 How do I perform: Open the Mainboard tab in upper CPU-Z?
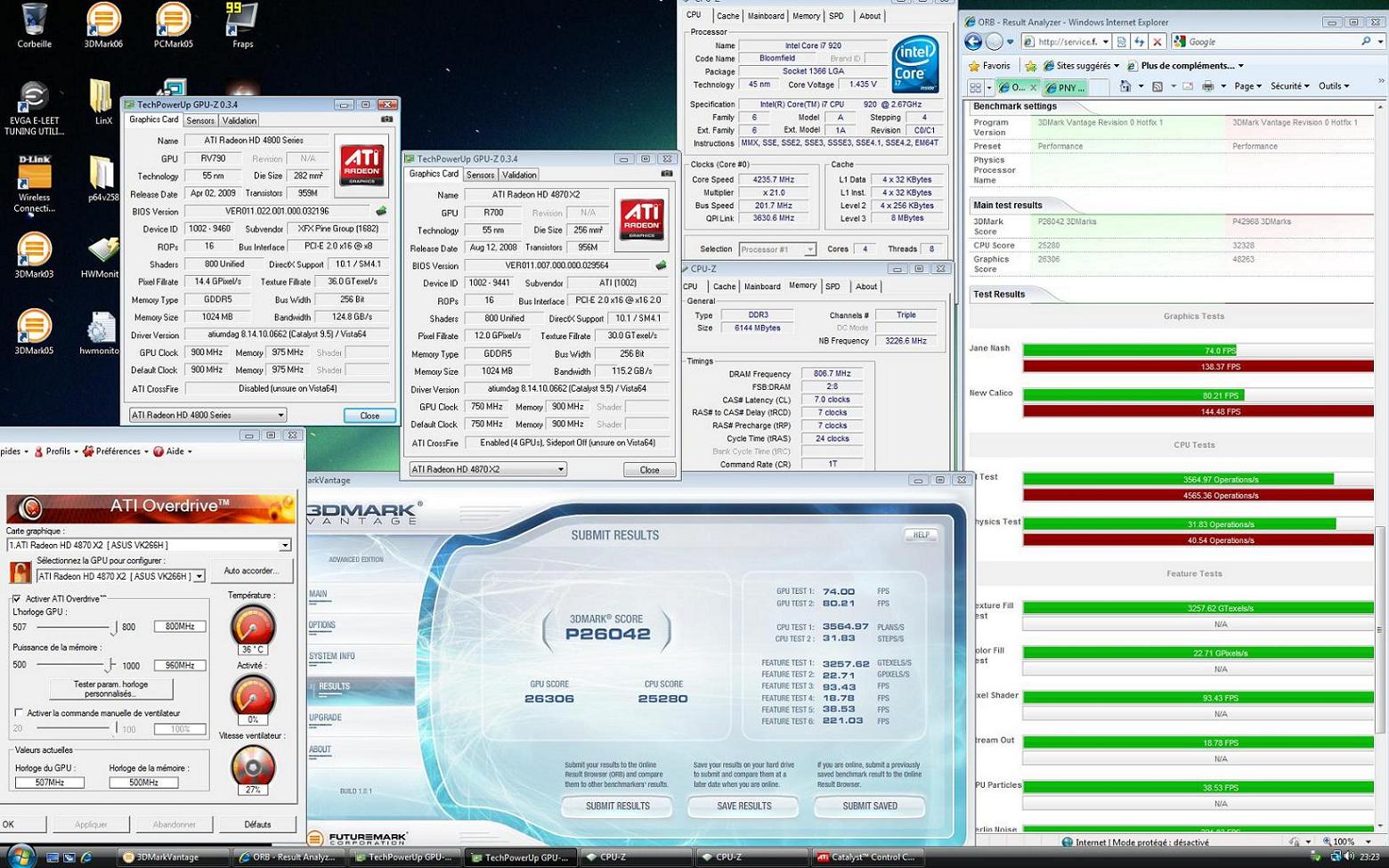click(x=766, y=16)
